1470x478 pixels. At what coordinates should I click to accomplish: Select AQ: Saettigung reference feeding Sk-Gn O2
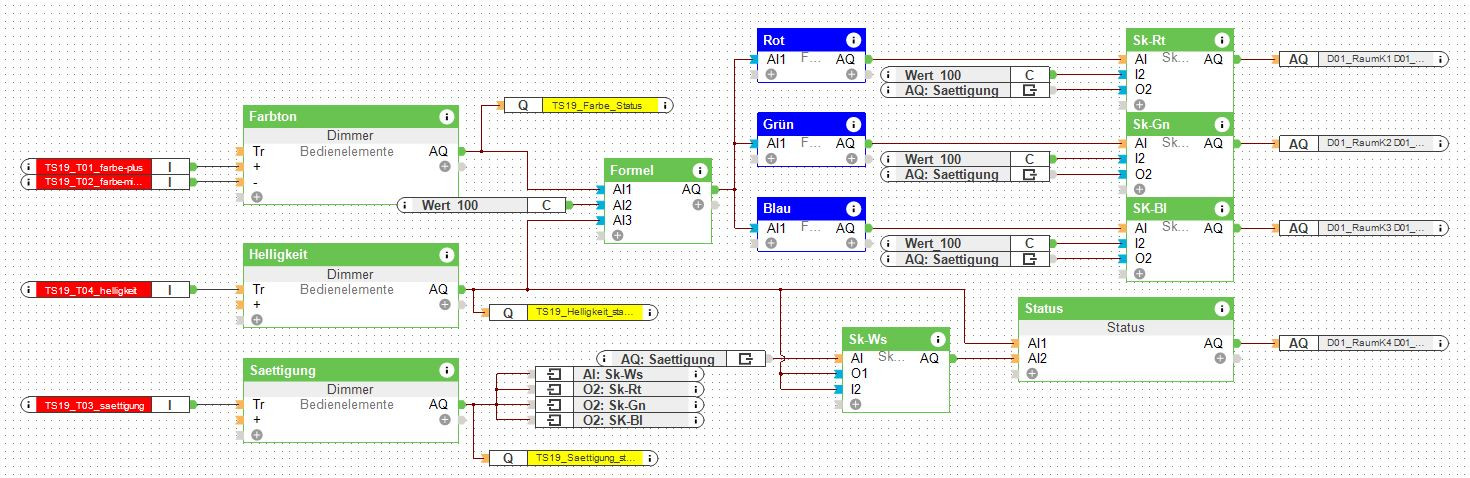pos(965,174)
